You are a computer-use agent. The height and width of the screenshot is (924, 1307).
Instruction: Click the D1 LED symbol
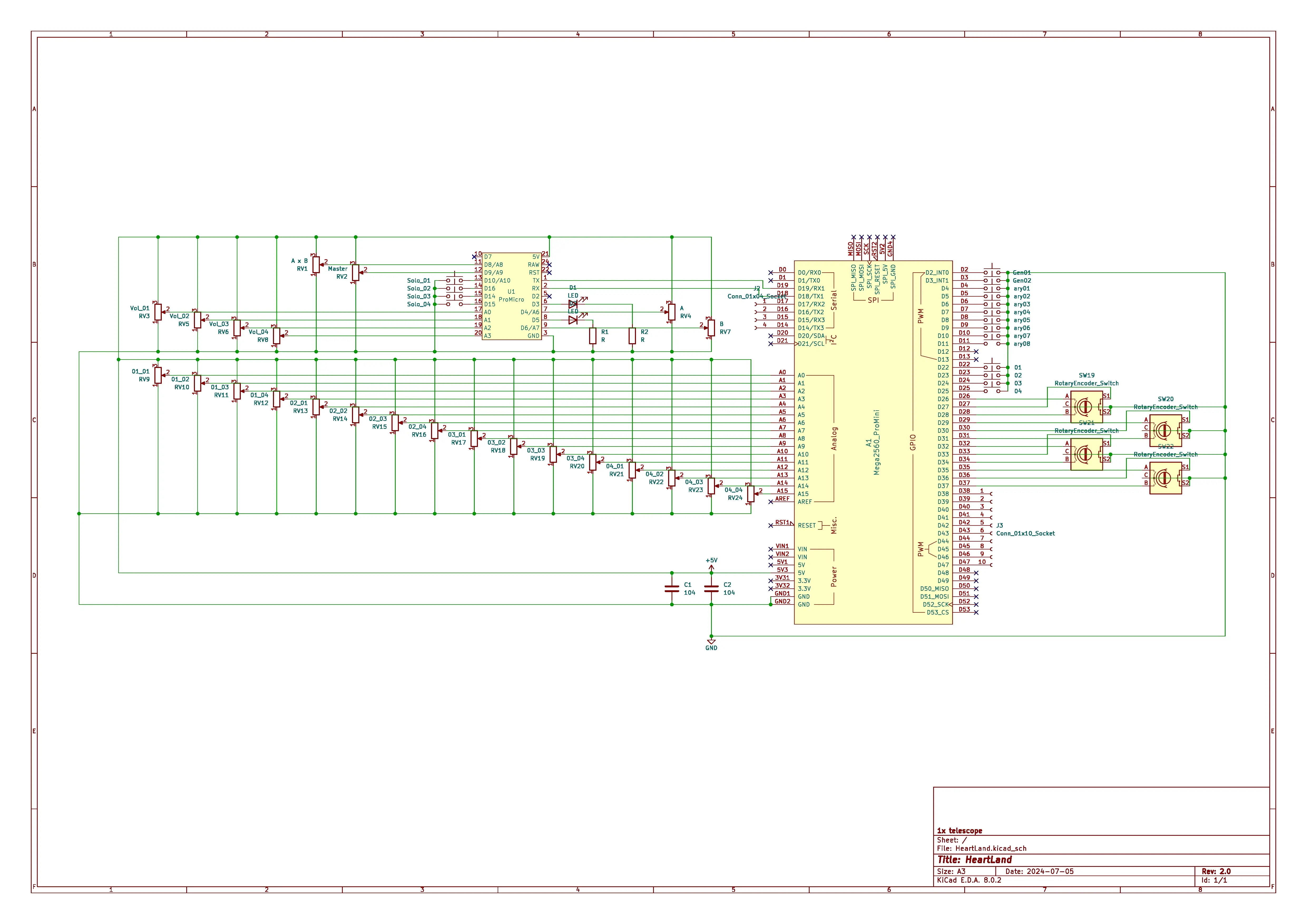point(573,304)
